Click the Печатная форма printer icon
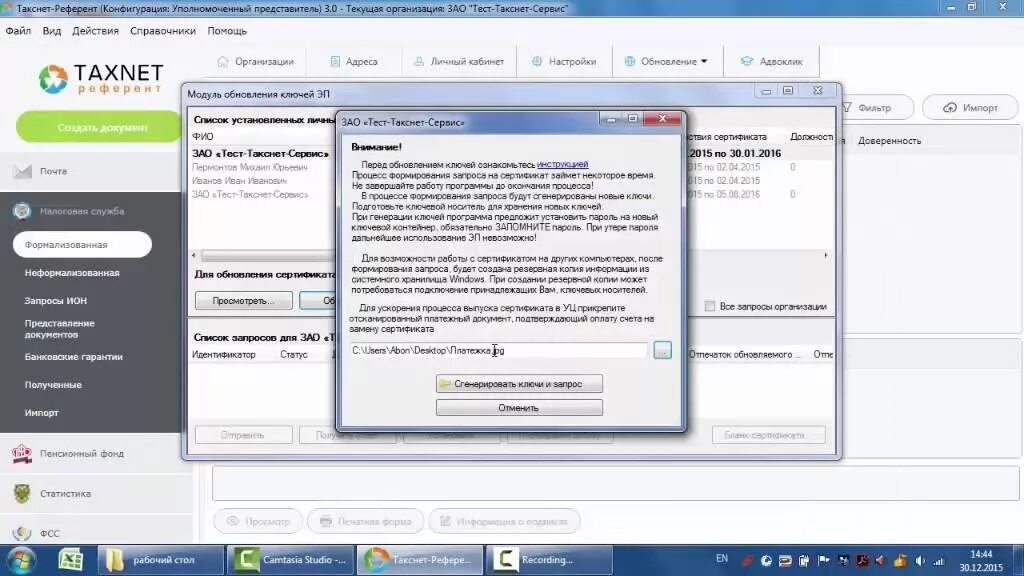This screenshot has width=1024, height=576. (325, 521)
